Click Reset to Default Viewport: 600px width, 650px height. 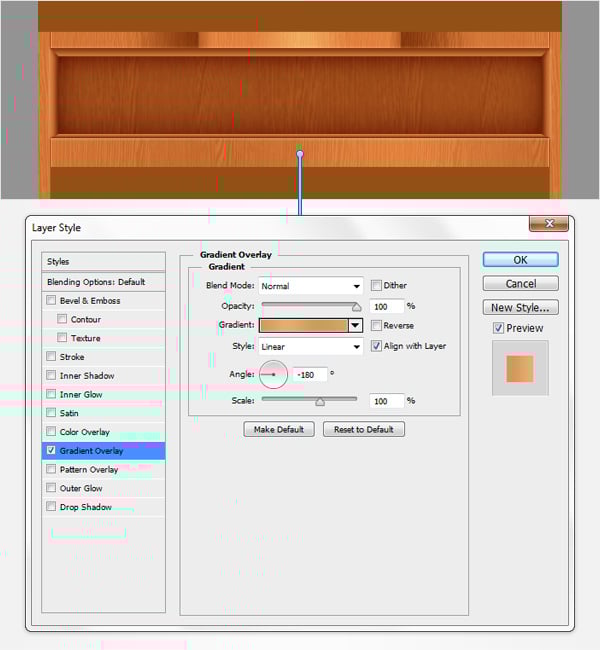(363, 429)
